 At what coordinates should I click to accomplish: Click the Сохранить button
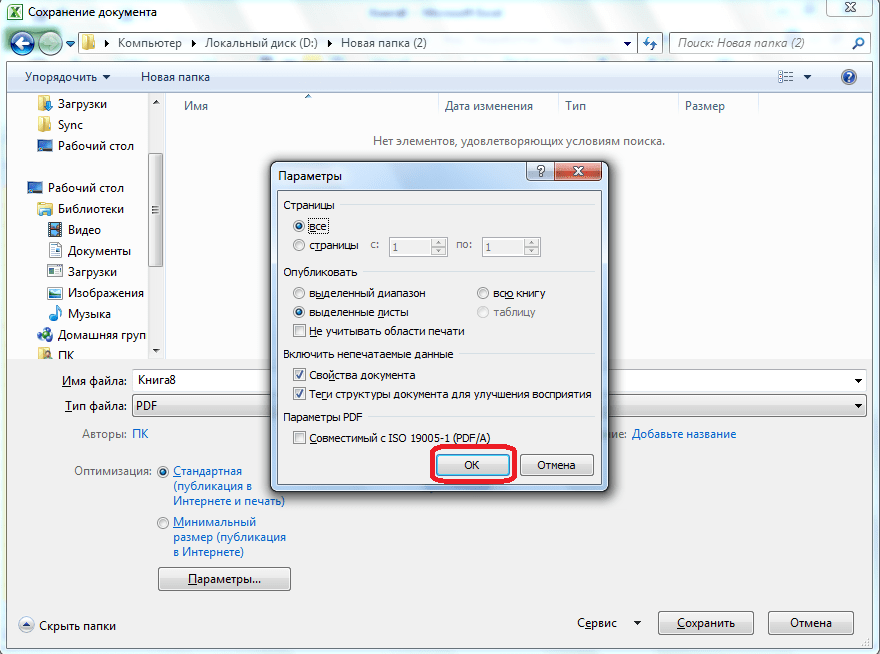click(706, 623)
